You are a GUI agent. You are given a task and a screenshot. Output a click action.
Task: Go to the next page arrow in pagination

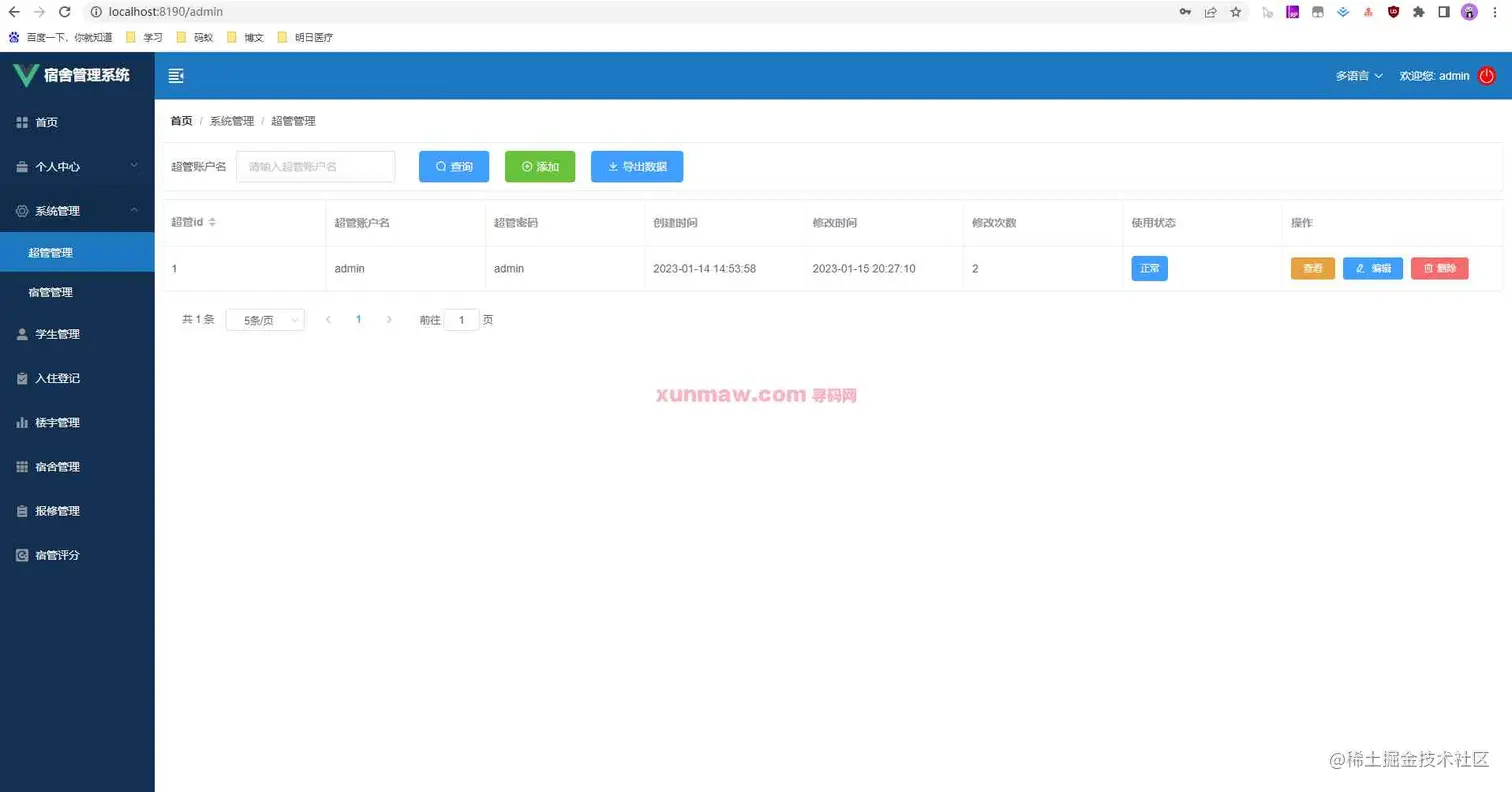pyautogui.click(x=389, y=320)
